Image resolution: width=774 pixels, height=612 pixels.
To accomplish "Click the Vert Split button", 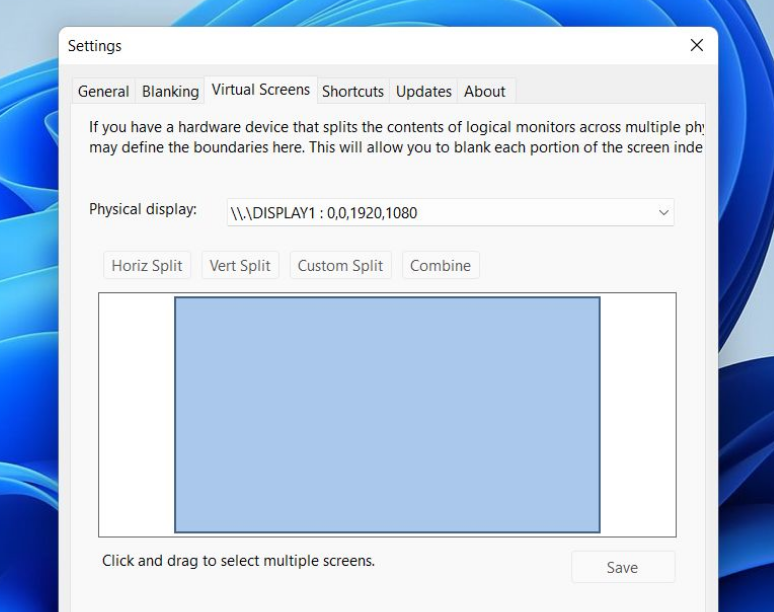I will tap(240, 266).
